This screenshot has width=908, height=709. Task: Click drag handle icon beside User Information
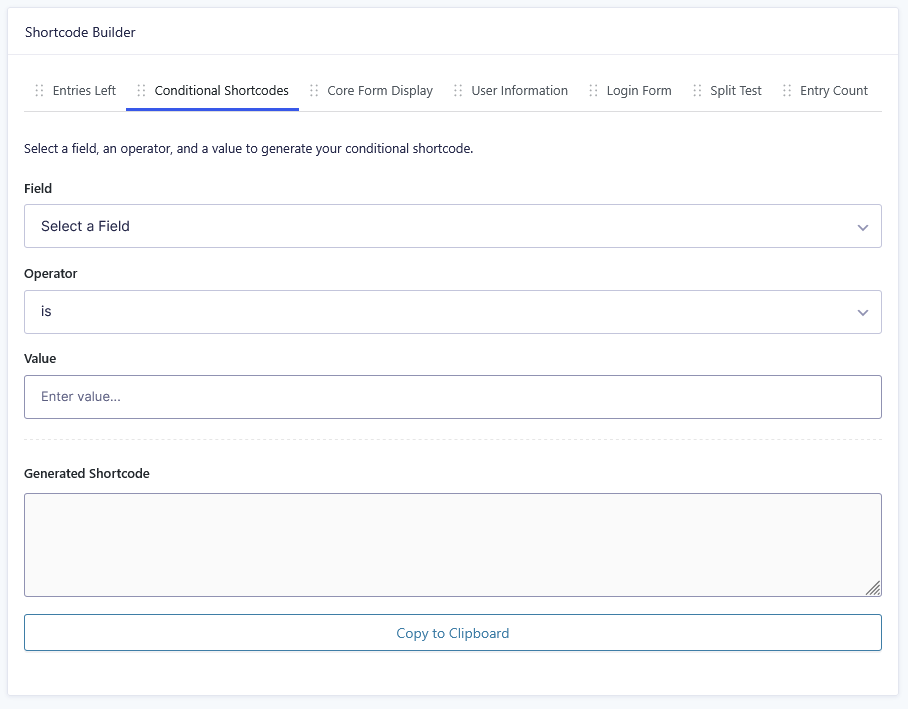point(459,91)
